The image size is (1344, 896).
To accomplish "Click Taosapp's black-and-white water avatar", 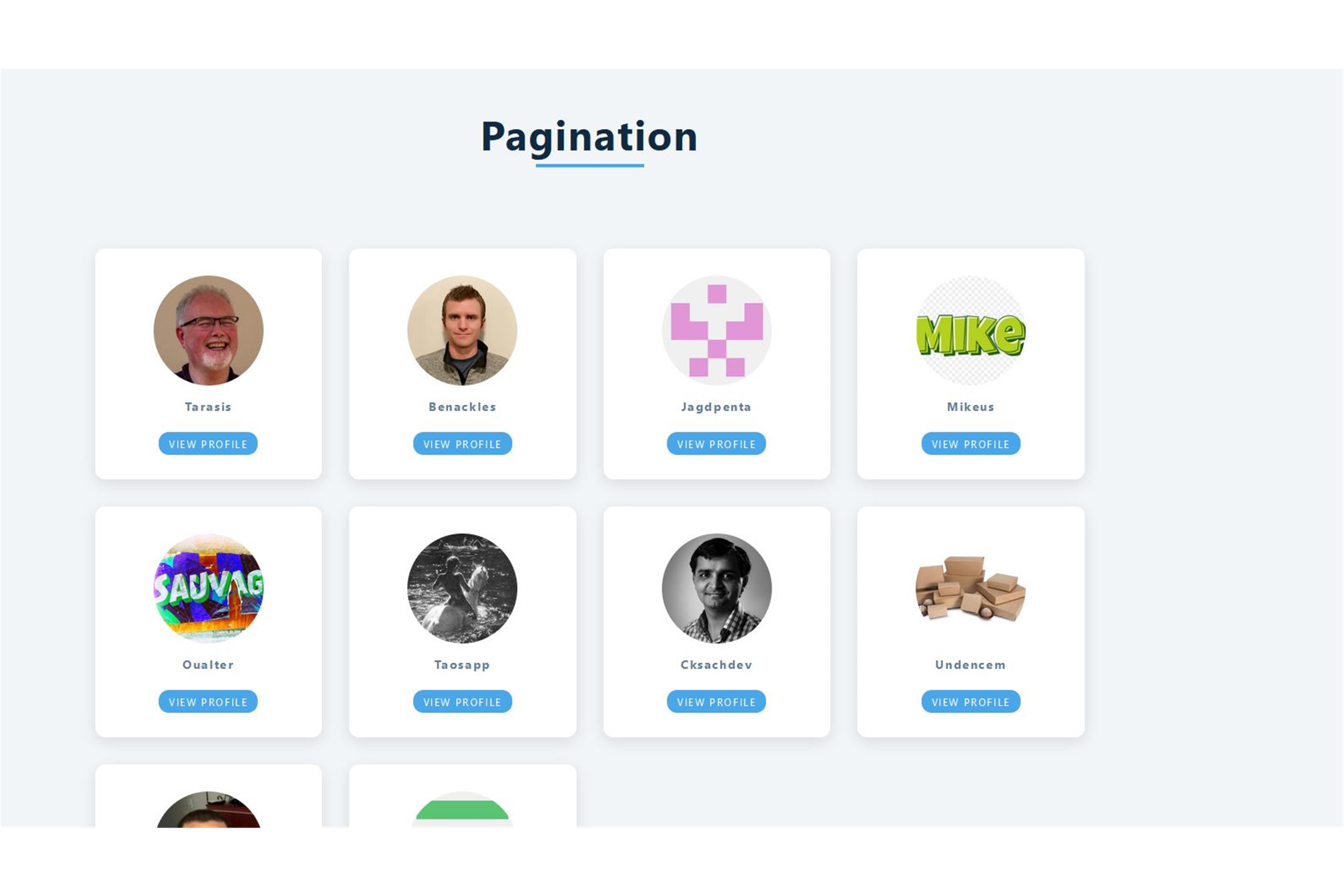I will pos(462,588).
